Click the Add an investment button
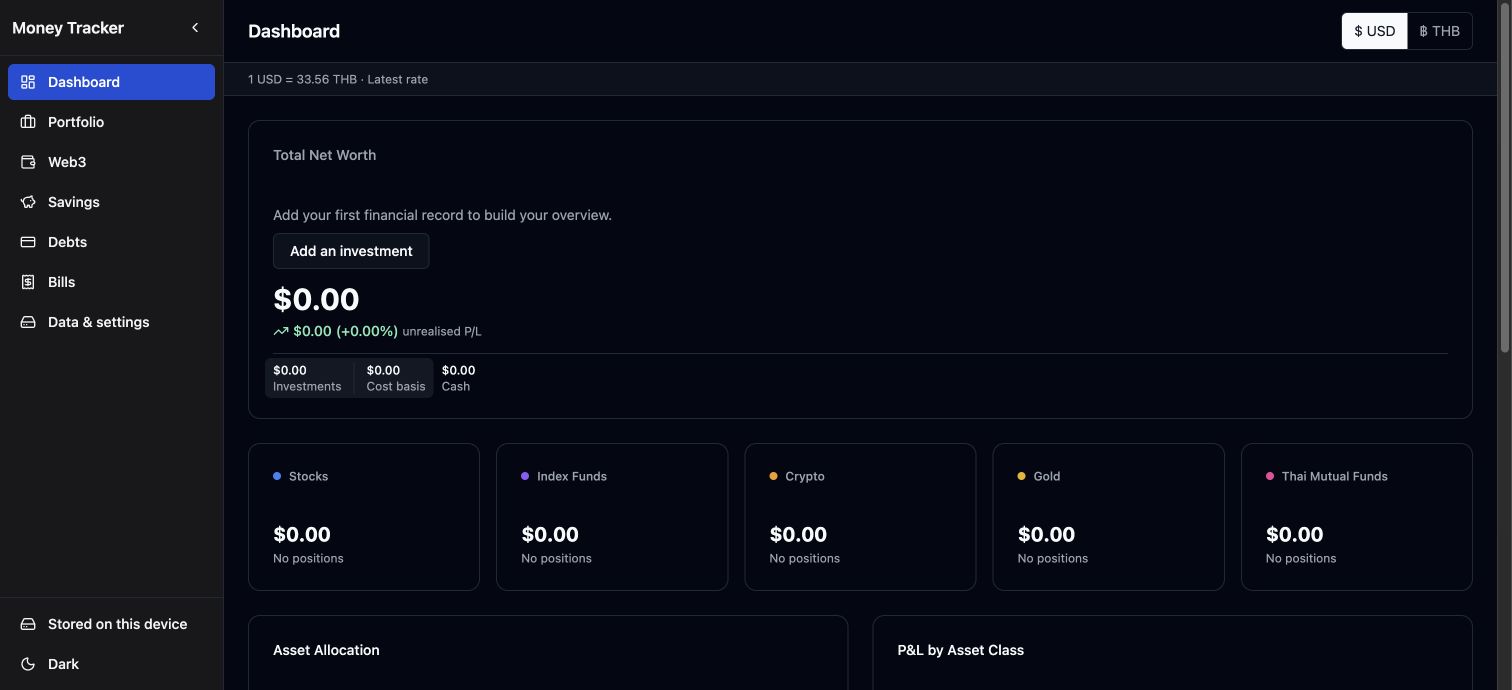1512x690 pixels. click(x=351, y=251)
